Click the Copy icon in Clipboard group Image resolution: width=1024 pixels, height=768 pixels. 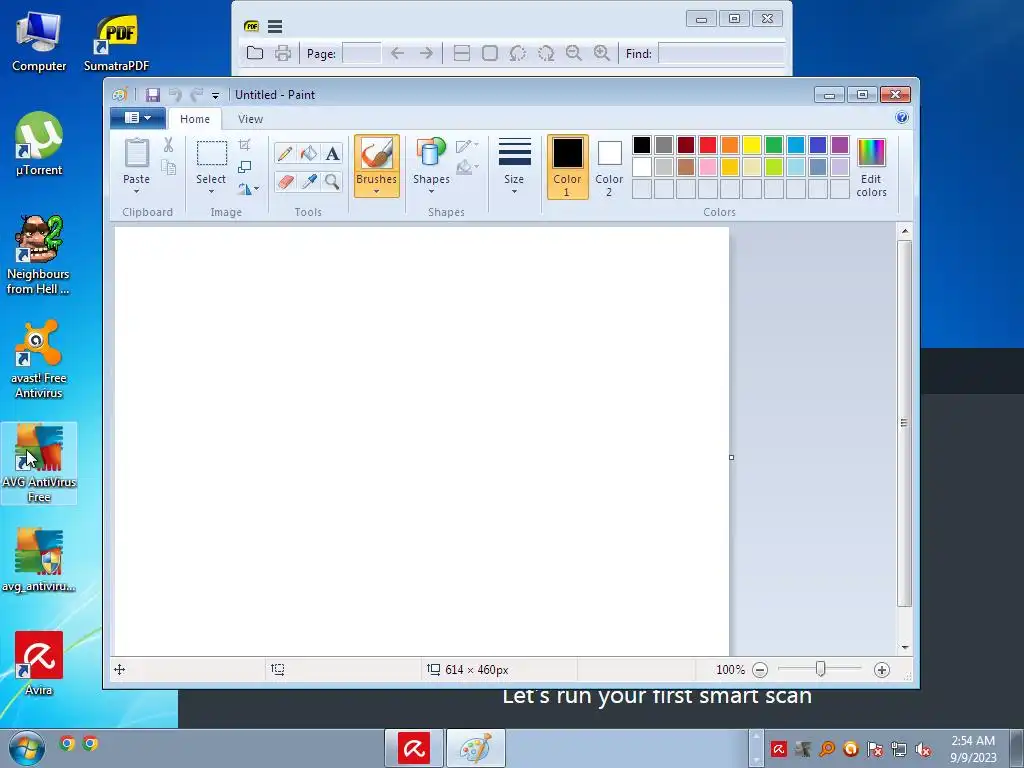pos(168,168)
